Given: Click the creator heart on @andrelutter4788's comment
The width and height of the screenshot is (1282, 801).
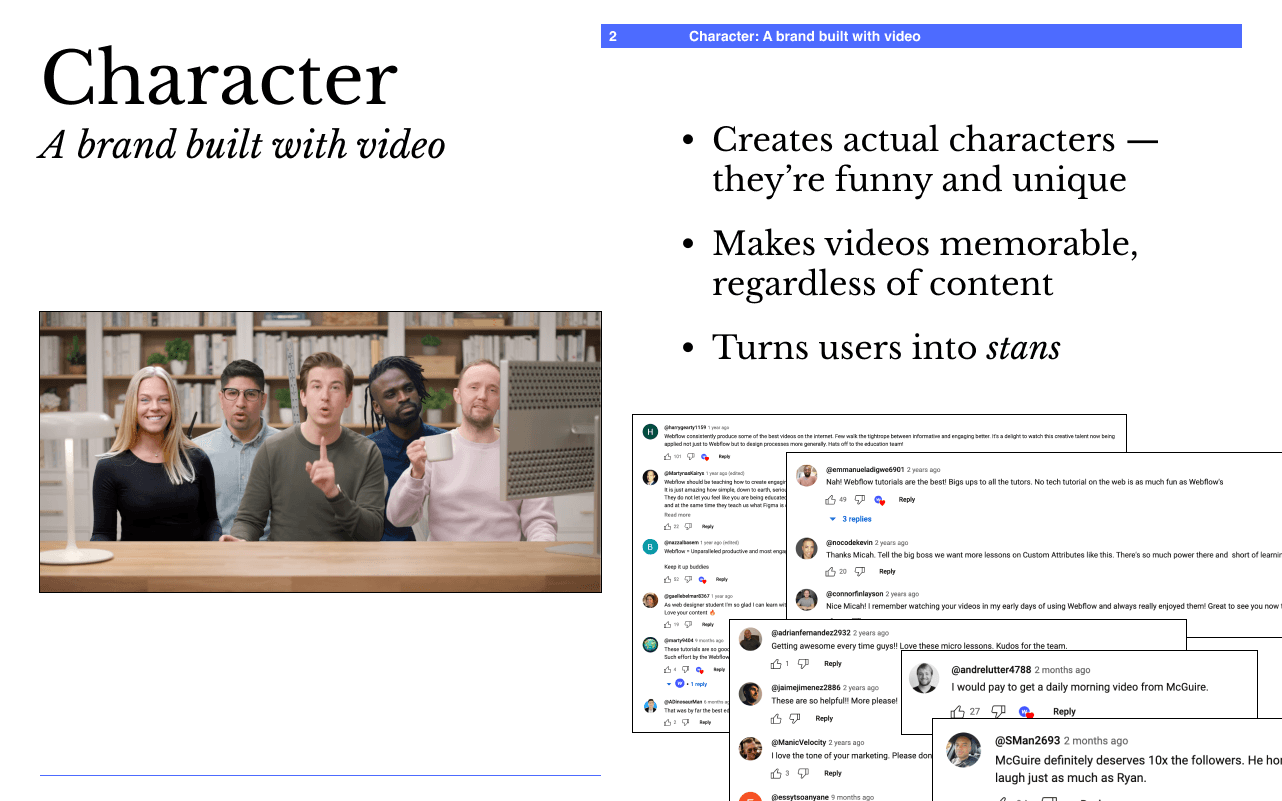Looking at the screenshot, I should 1025,713.
